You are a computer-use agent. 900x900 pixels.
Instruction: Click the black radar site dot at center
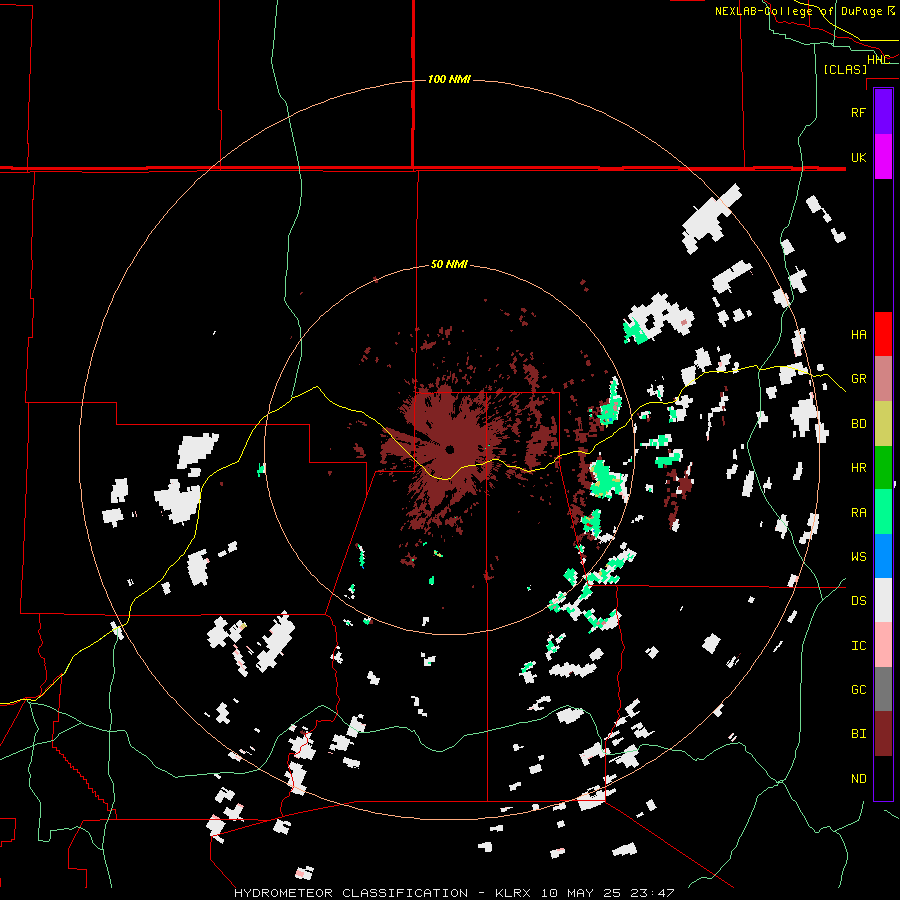[x=450, y=449]
